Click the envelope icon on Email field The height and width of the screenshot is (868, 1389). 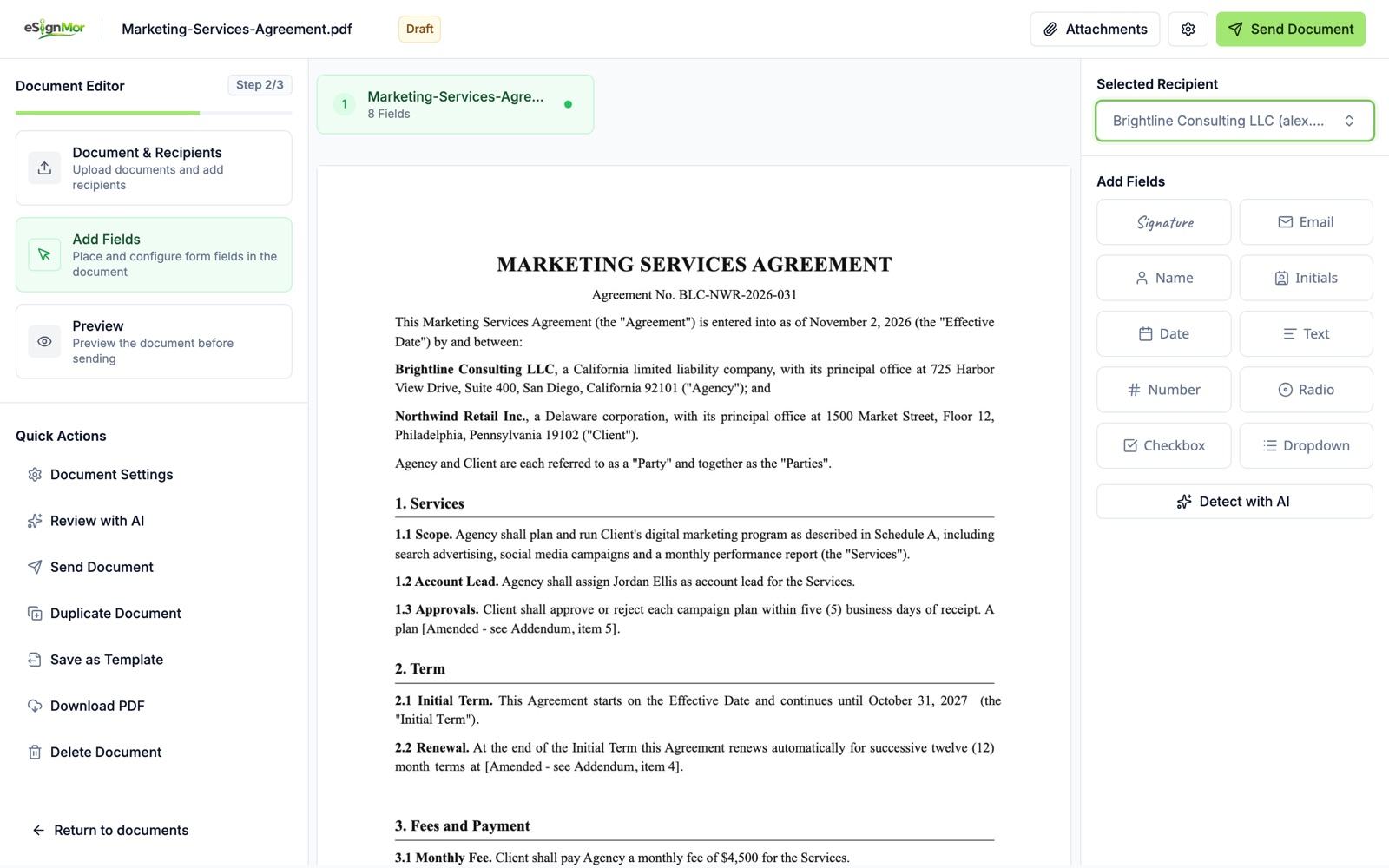point(1285,222)
